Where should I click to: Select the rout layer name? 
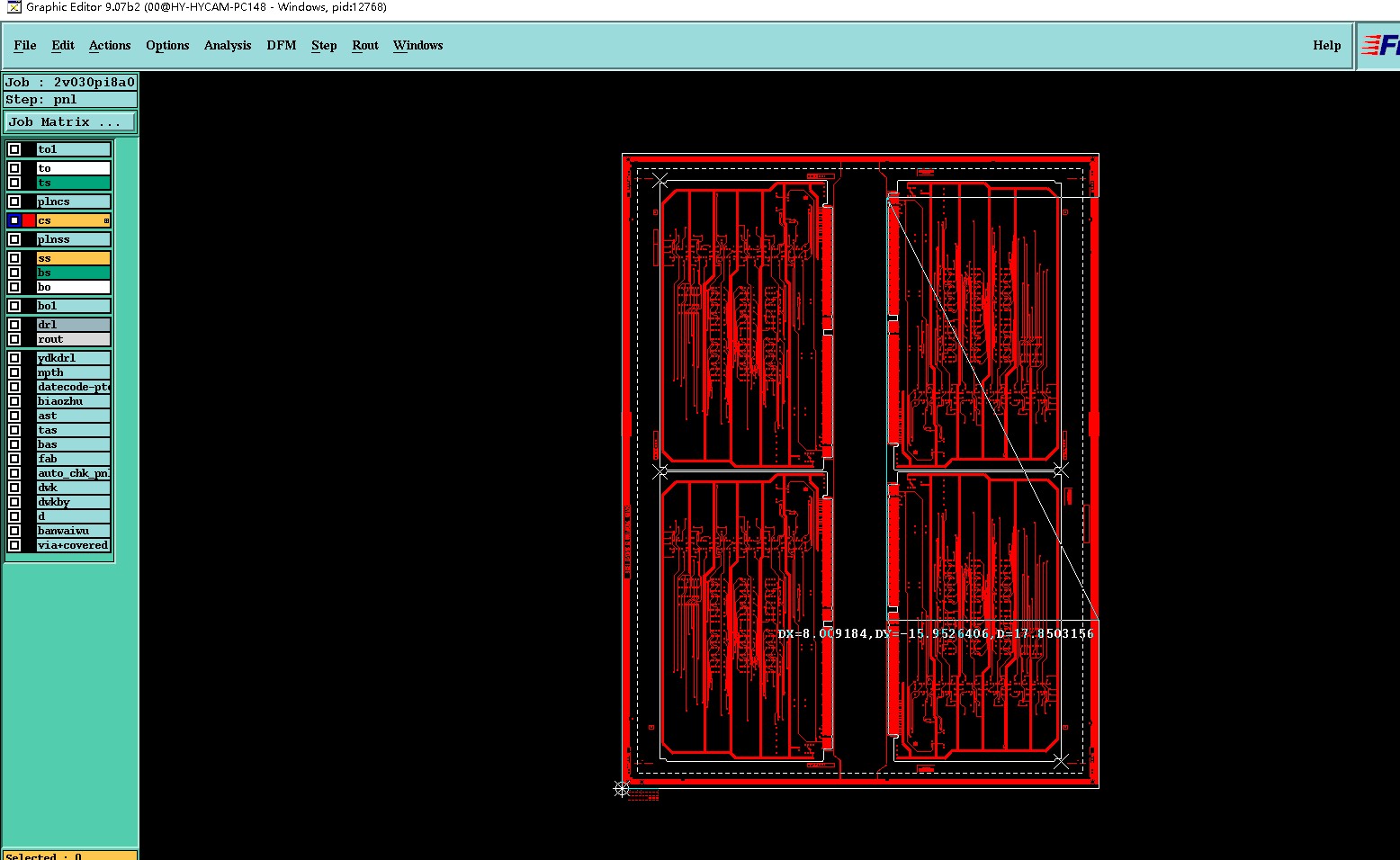pos(73,339)
